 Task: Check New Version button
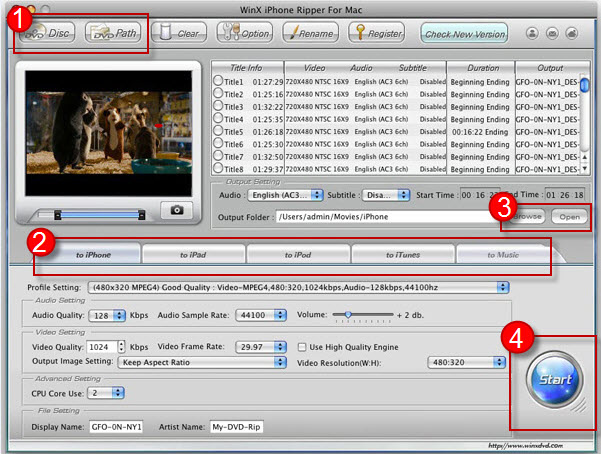465,34
